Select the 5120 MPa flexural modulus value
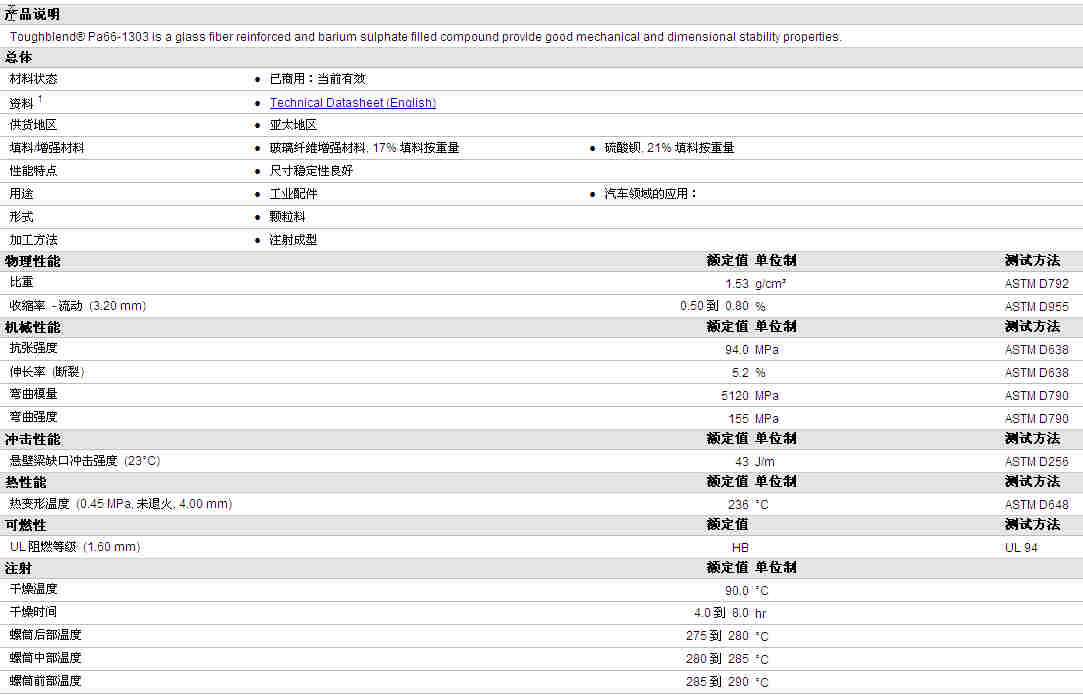The width and height of the screenshot is (1083, 698). (750, 396)
